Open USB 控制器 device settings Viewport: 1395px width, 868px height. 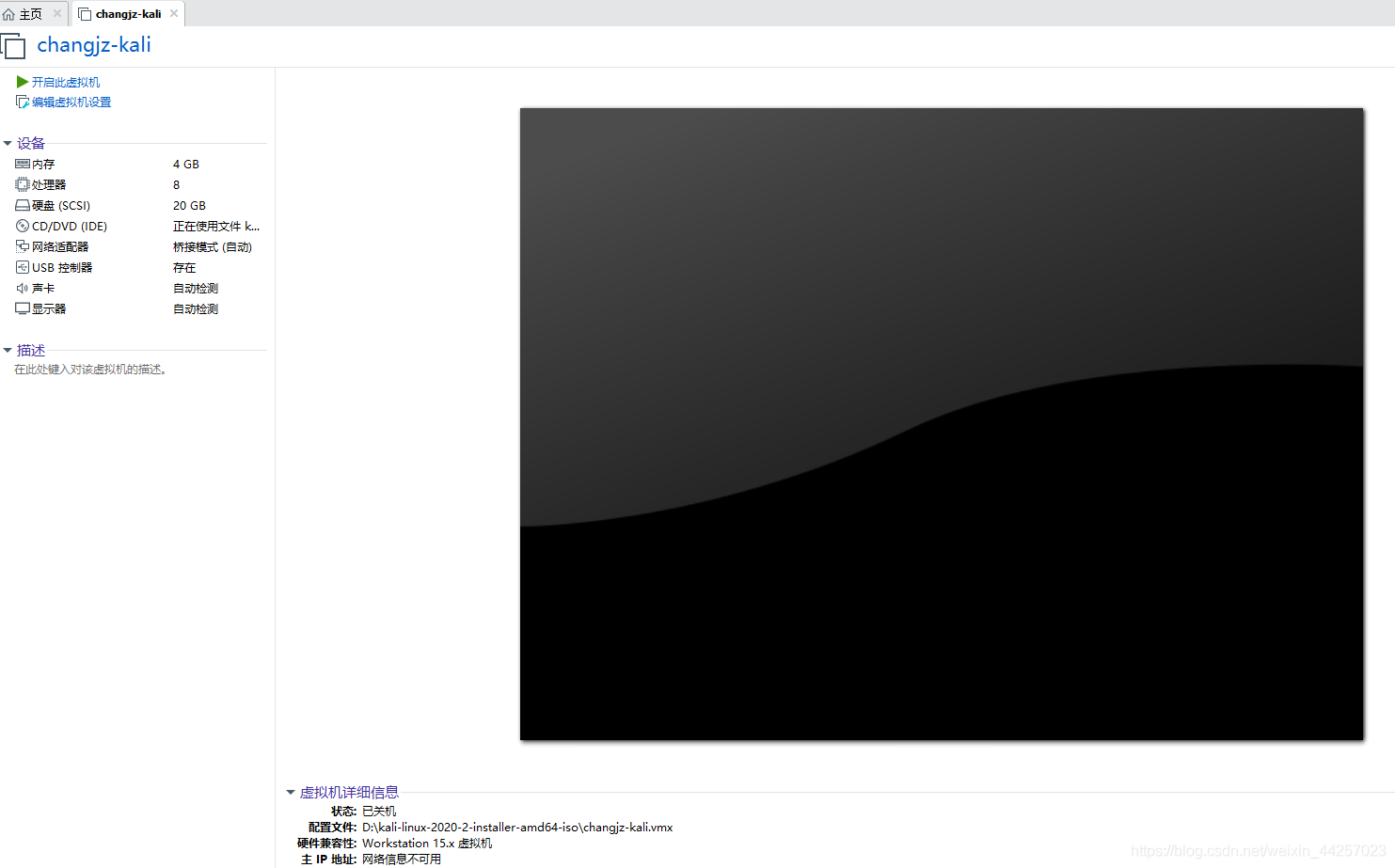(62, 267)
